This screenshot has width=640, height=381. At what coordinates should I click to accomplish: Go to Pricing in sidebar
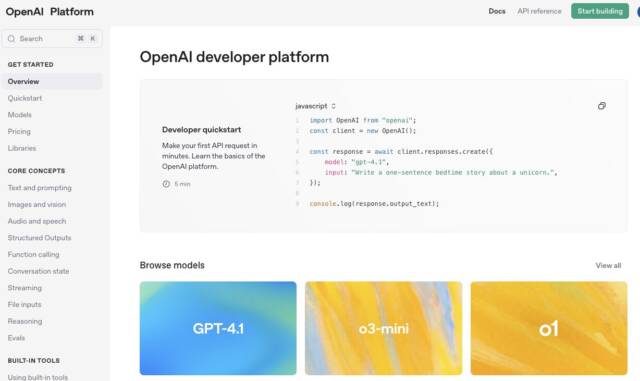click(x=19, y=131)
